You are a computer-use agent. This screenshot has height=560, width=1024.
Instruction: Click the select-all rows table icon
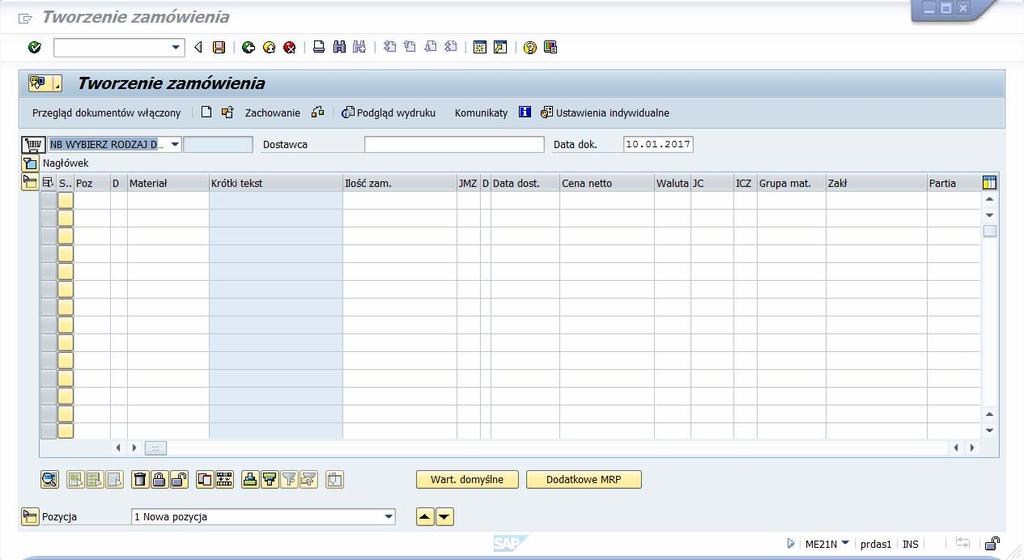point(48,183)
